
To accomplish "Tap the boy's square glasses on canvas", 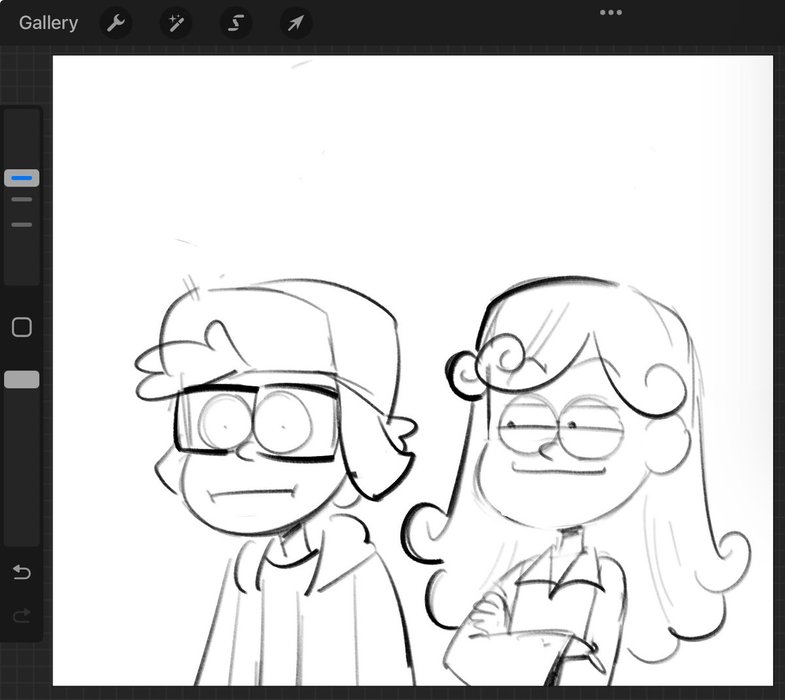I will coord(255,422).
